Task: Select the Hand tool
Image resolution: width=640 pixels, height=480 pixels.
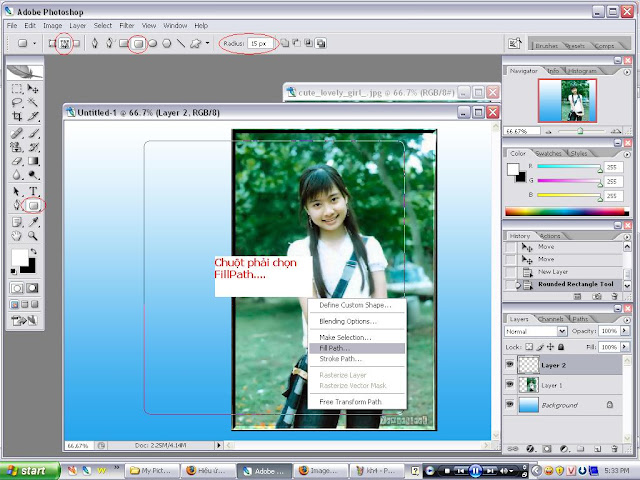Action: point(17,236)
